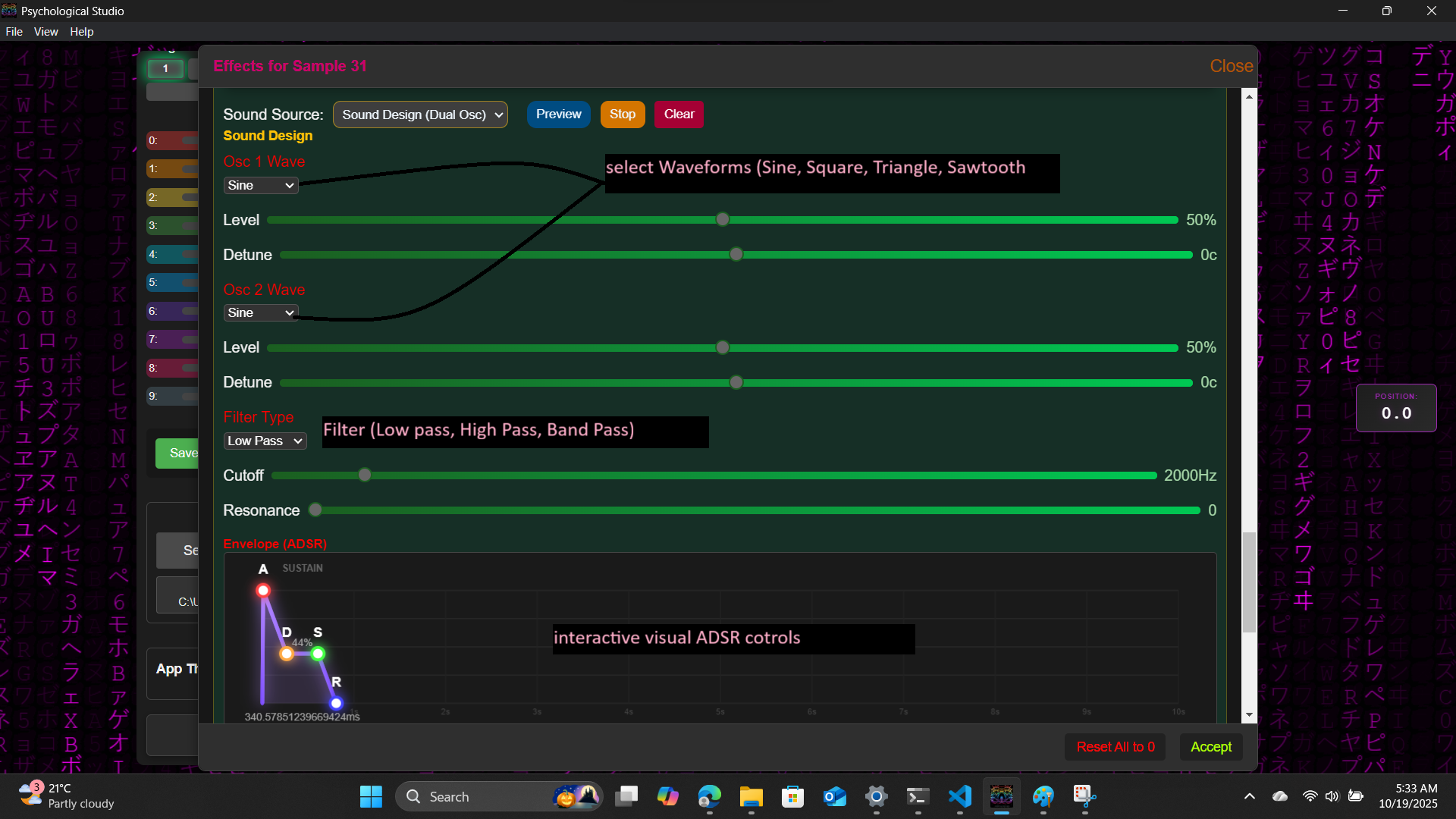Expand the Osc 2 Wave dropdown
This screenshot has height=819, width=1456.
260,312
